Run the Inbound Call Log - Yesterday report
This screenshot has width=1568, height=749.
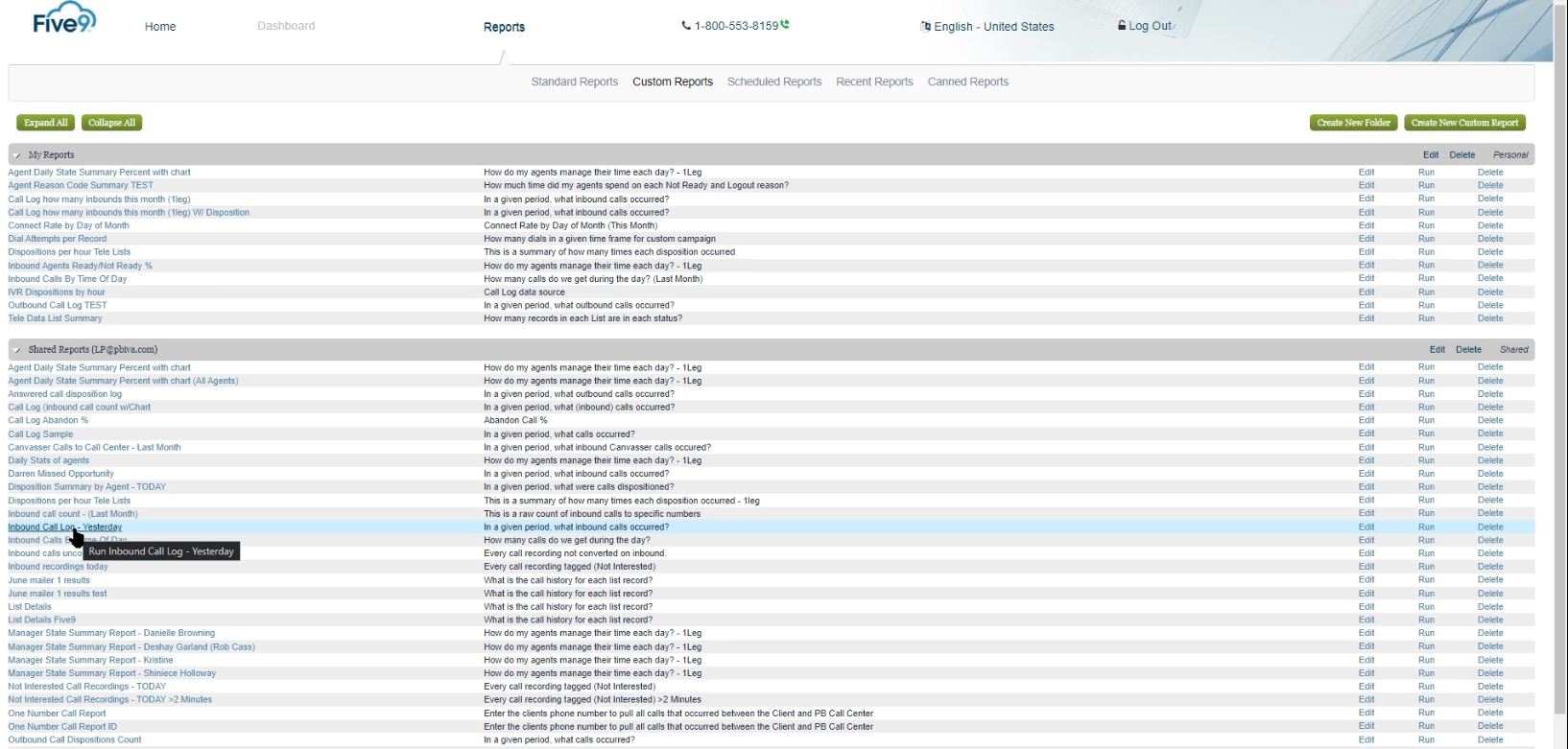click(x=1426, y=527)
